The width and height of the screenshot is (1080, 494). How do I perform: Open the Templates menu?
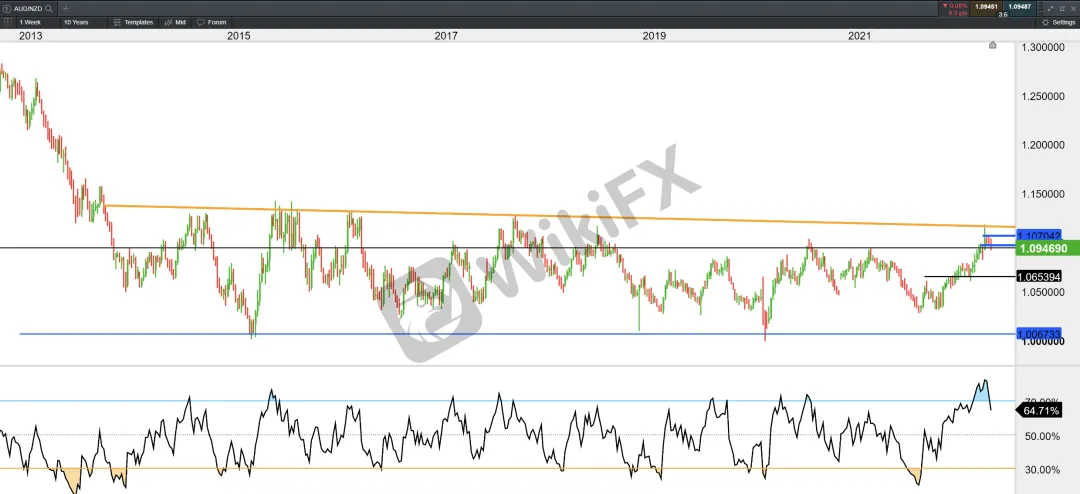point(133,22)
